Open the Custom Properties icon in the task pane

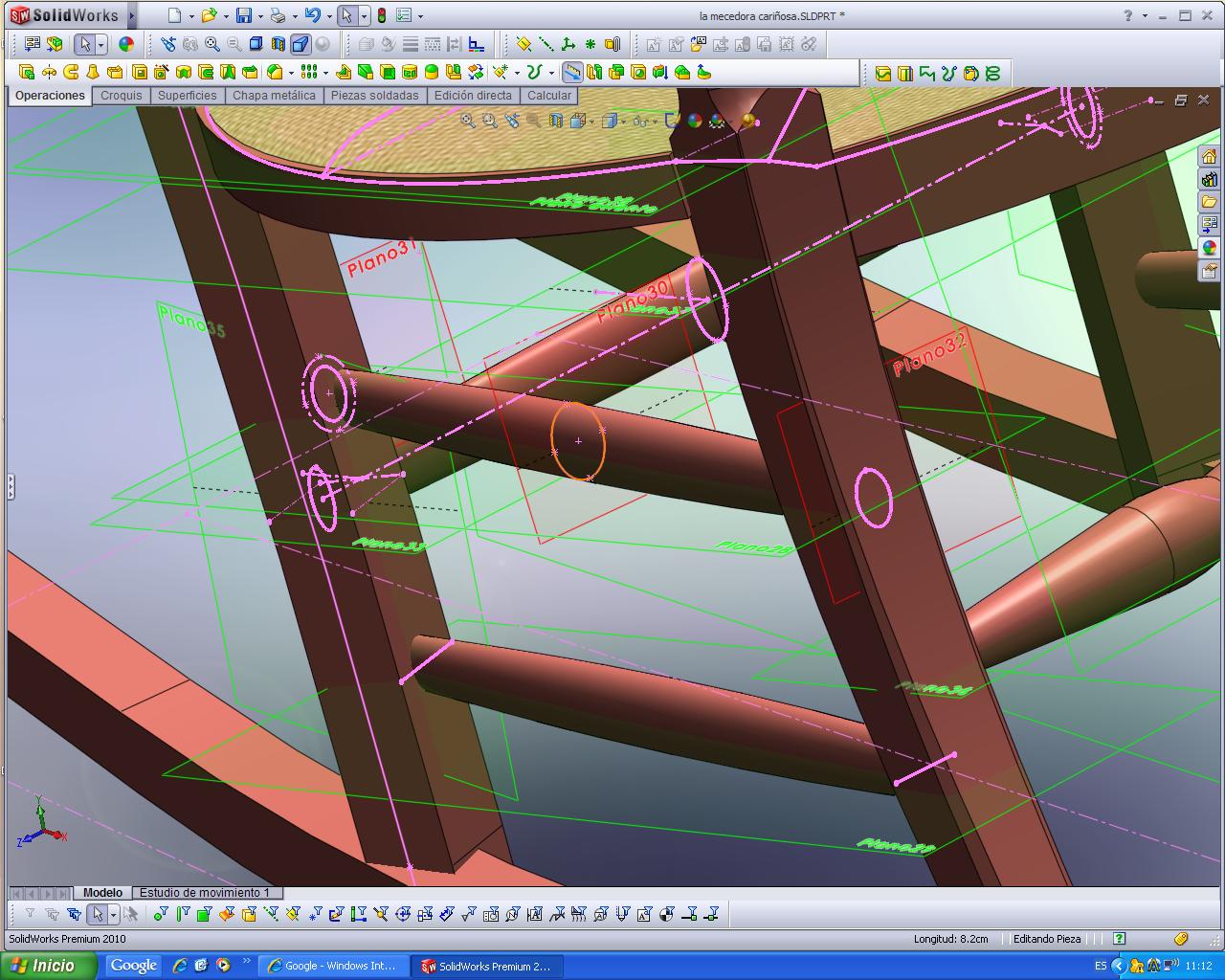click(1209, 271)
